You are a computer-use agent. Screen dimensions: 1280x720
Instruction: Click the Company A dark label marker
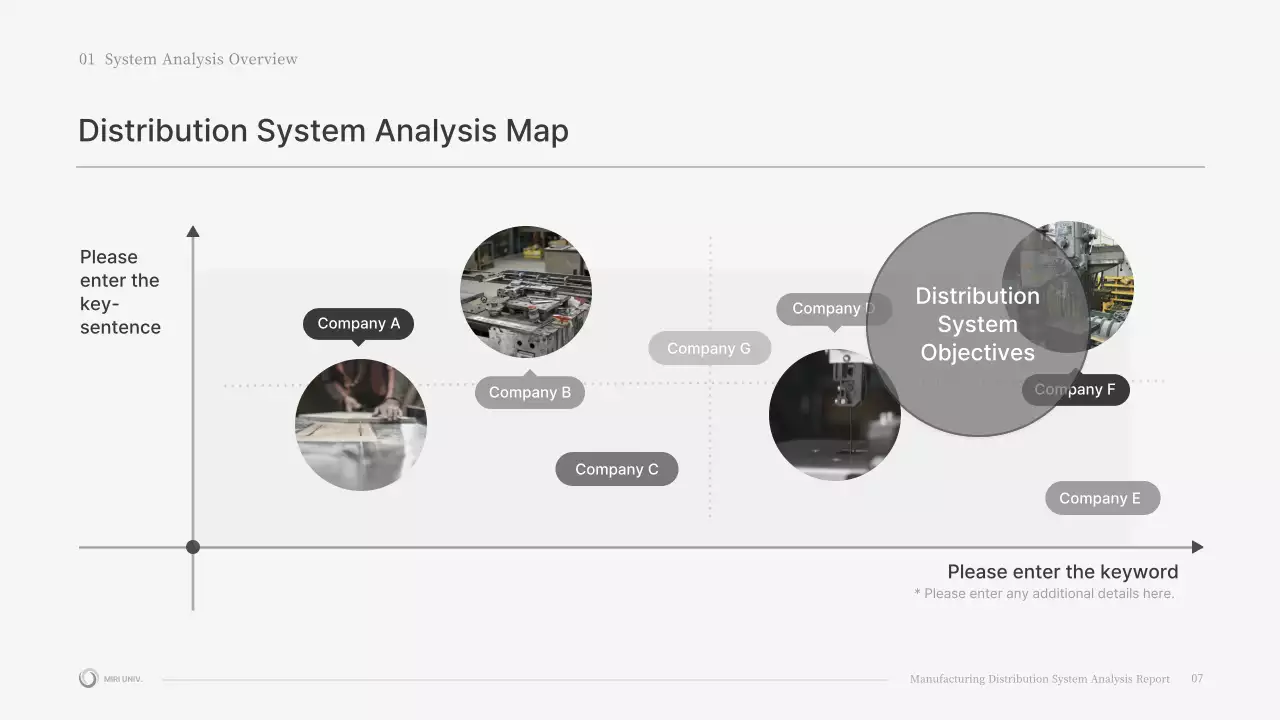358,323
